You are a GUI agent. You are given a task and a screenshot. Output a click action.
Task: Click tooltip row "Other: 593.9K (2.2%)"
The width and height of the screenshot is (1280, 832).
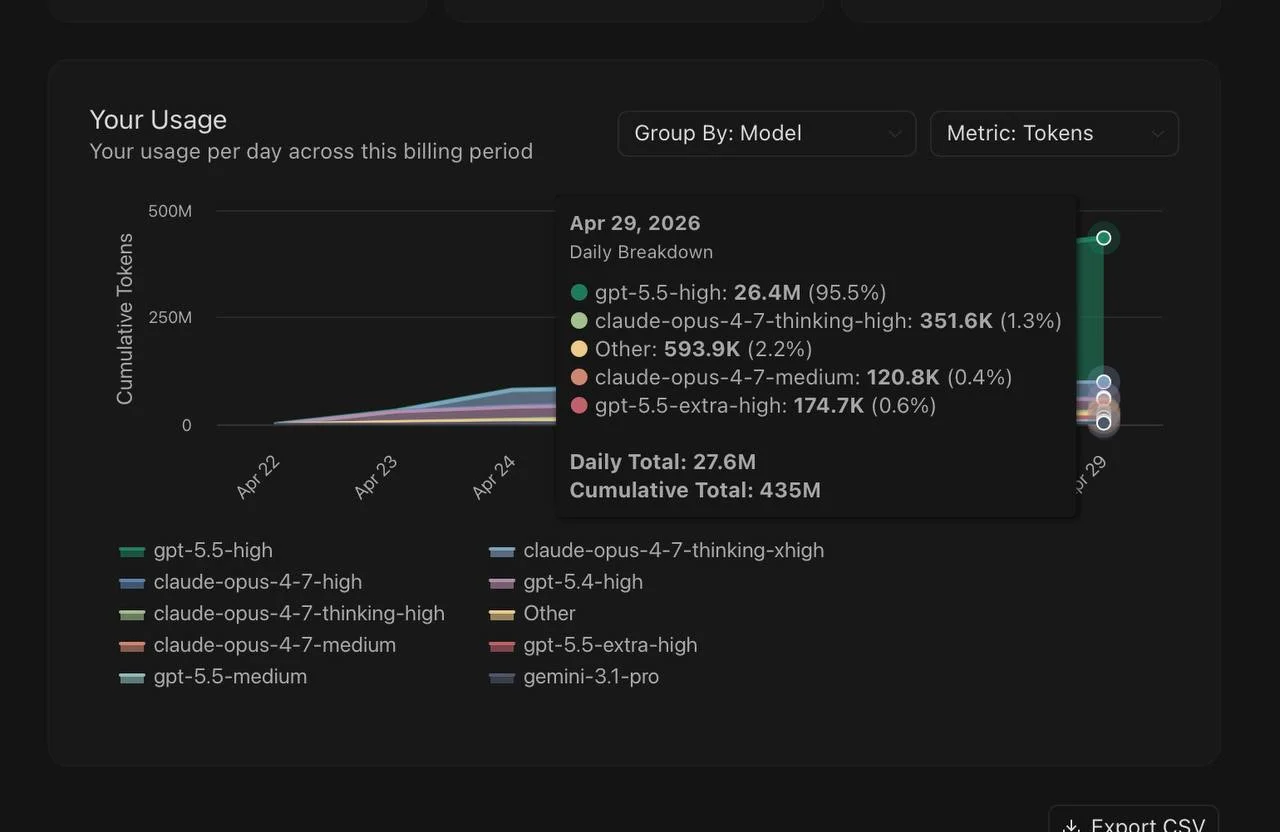[691, 349]
